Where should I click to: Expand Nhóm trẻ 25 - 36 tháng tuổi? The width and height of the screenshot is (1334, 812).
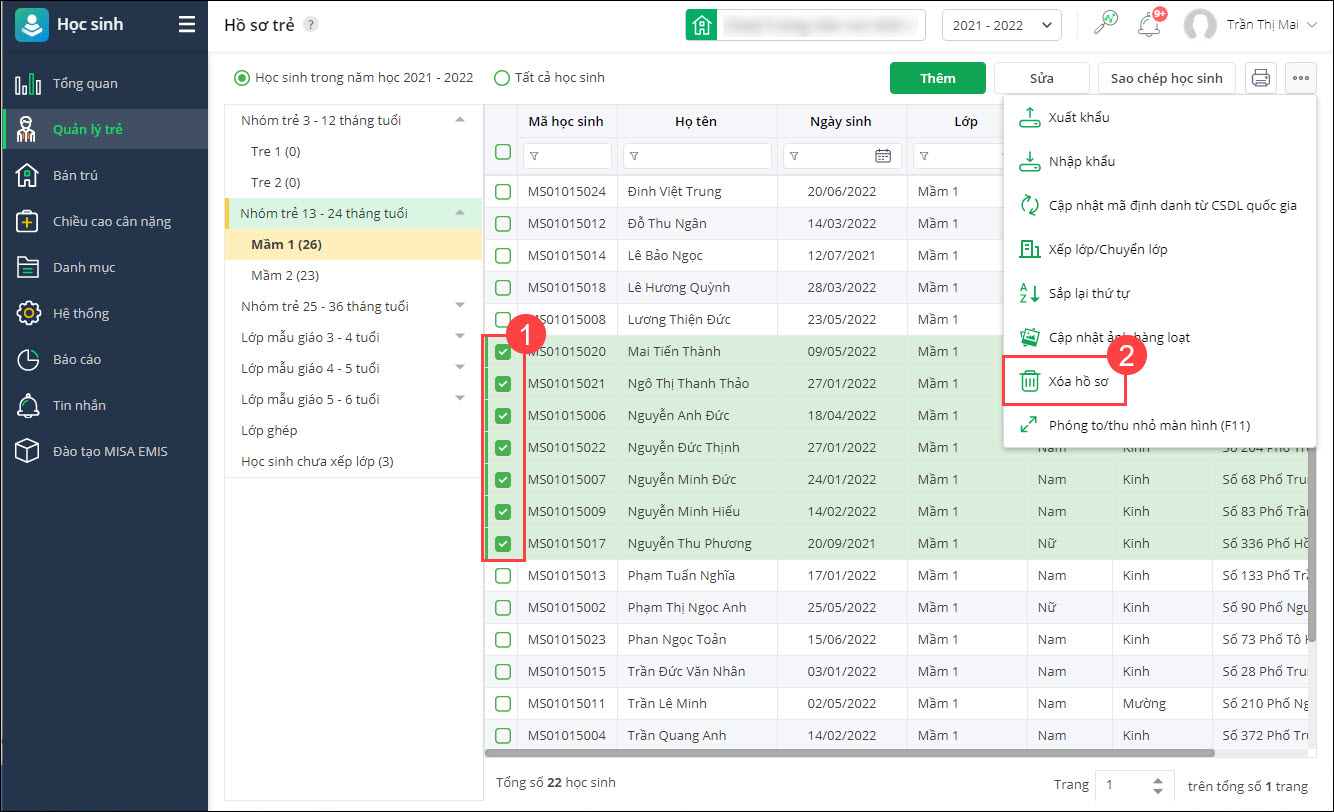[x=460, y=306]
